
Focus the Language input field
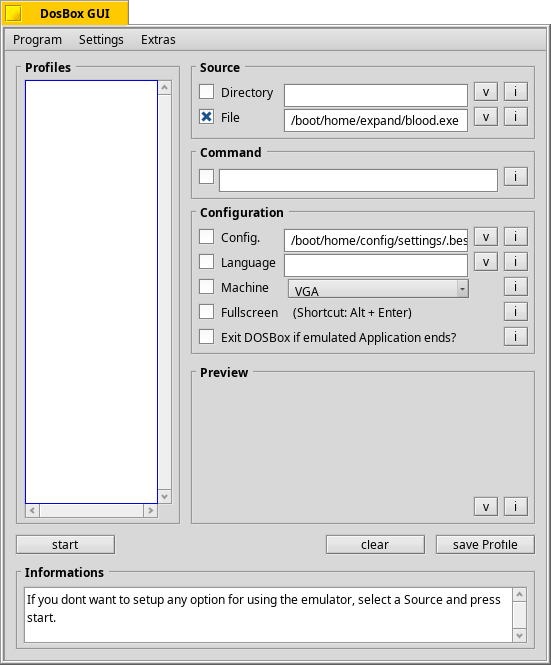pos(376,265)
